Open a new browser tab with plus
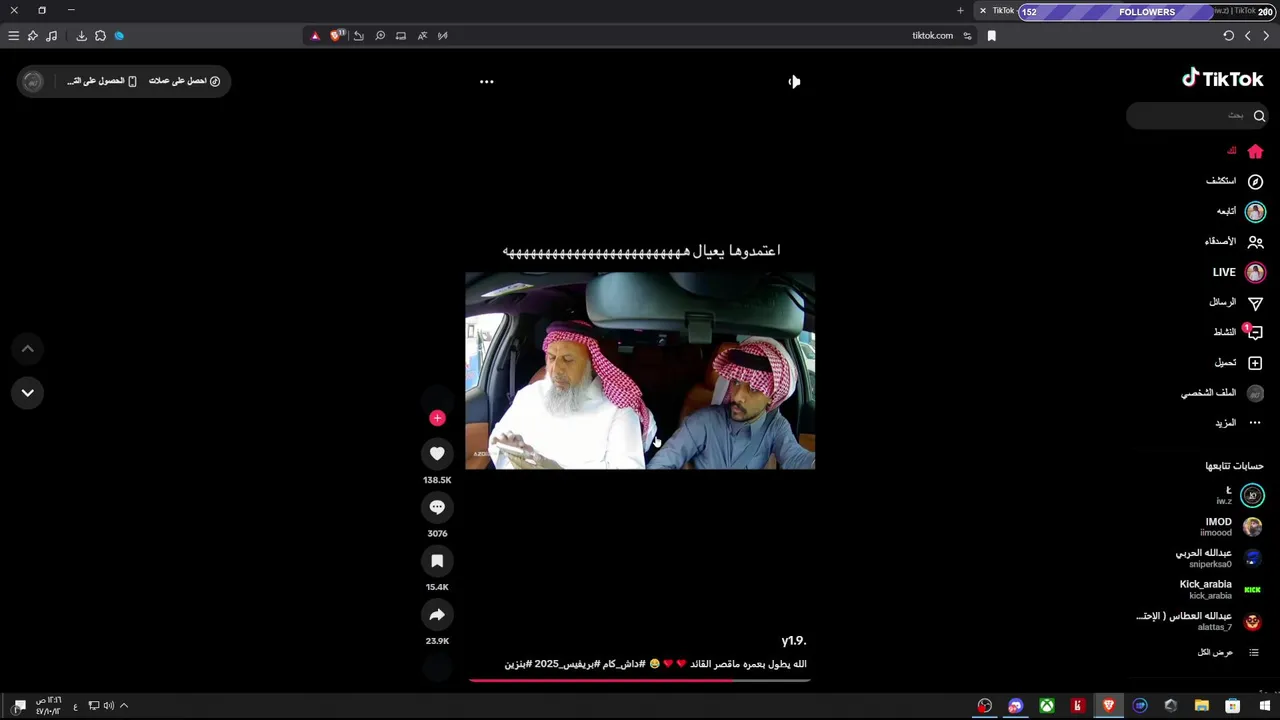1280x720 pixels. point(960,11)
